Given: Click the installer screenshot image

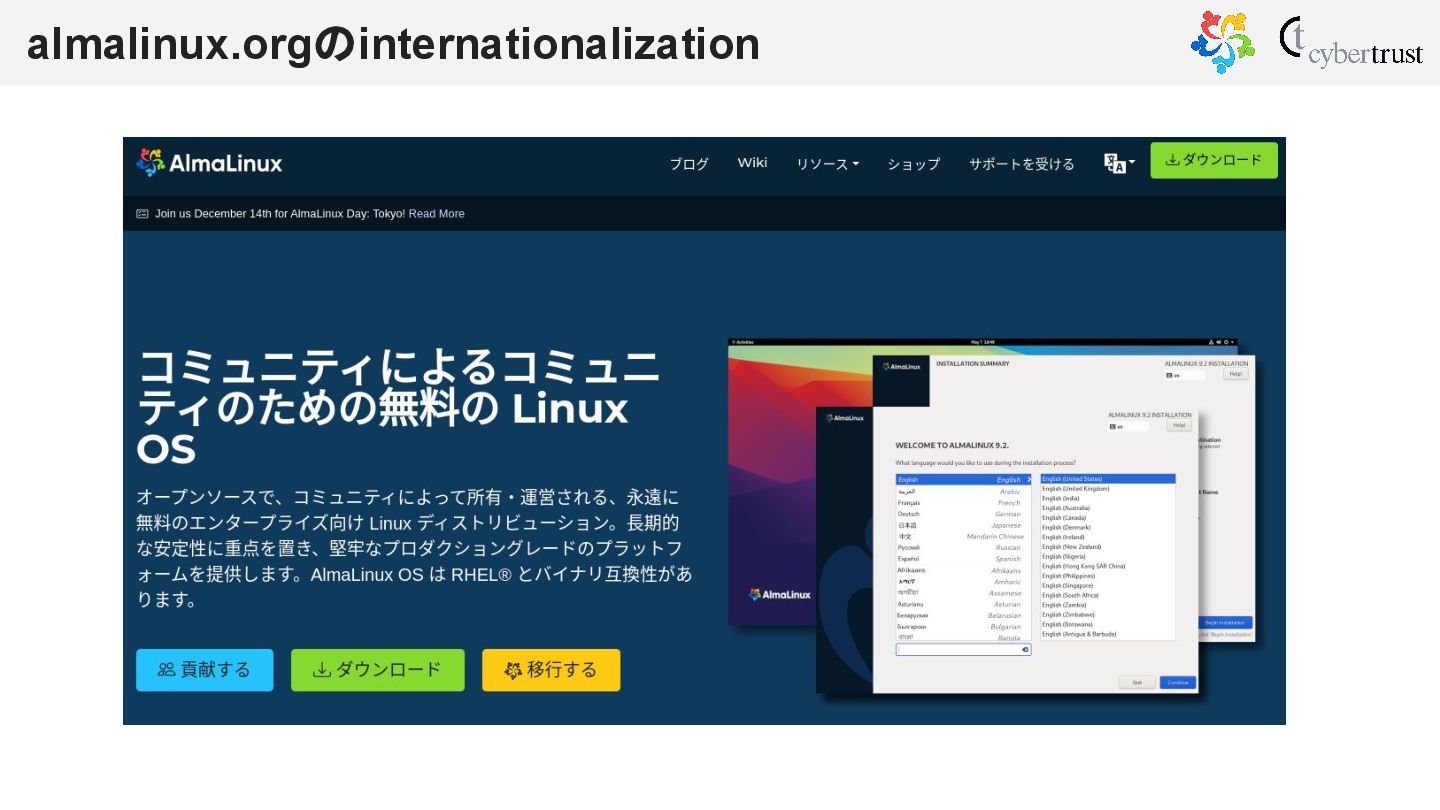Looking at the screenshot, I should click(992, 519).
